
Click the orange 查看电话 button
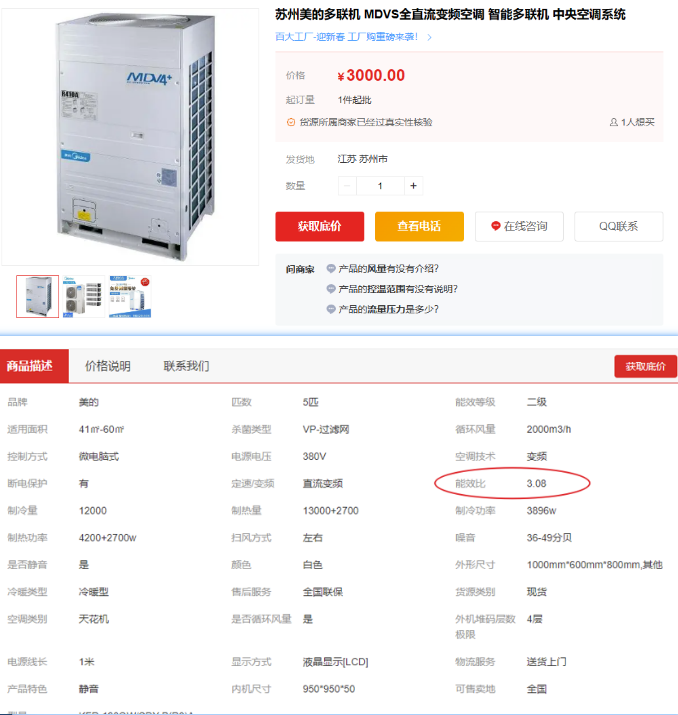pos(419,226)
